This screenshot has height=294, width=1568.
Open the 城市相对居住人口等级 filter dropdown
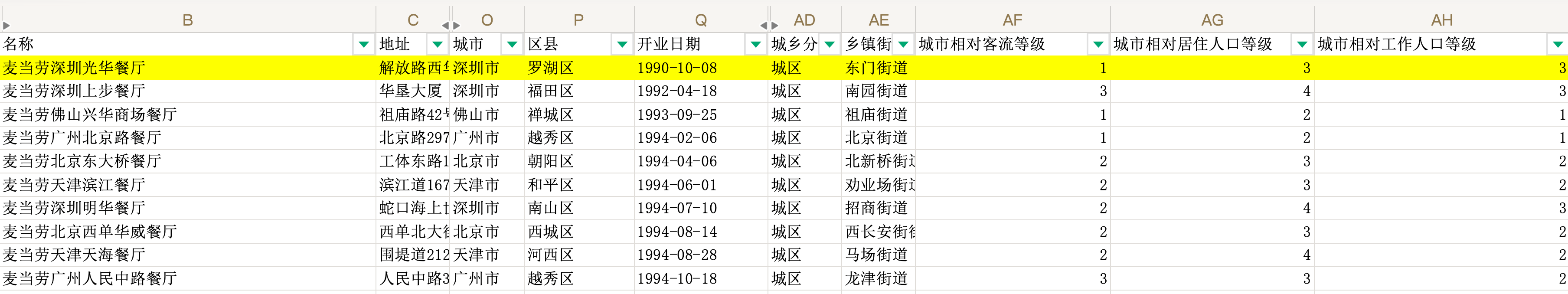tap(1302, 44)
